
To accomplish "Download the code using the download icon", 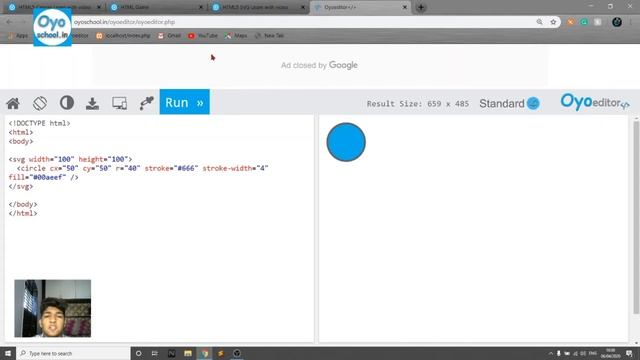I will point(93,104).
